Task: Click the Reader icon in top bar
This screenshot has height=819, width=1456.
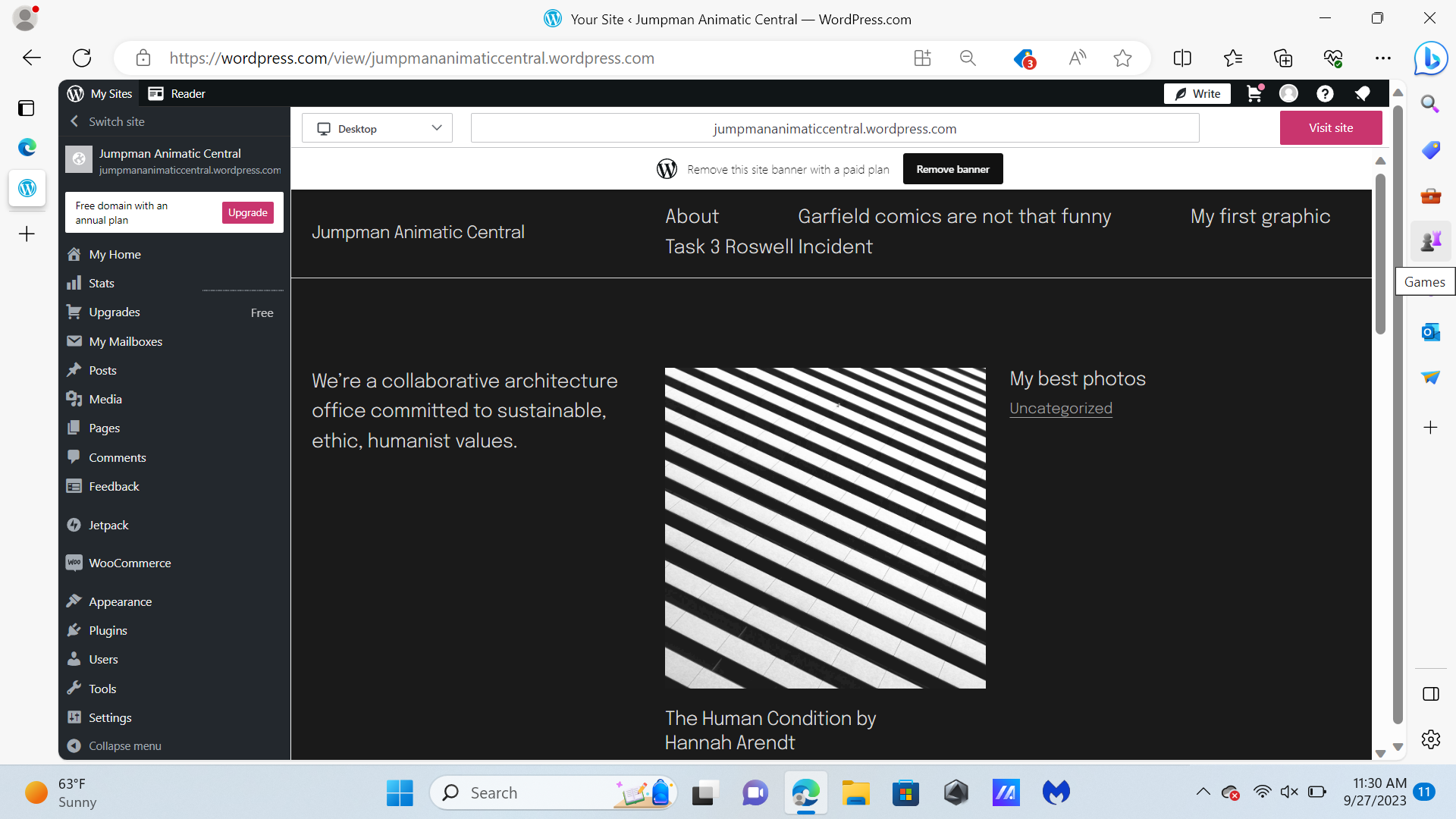Action: (156, 93)
